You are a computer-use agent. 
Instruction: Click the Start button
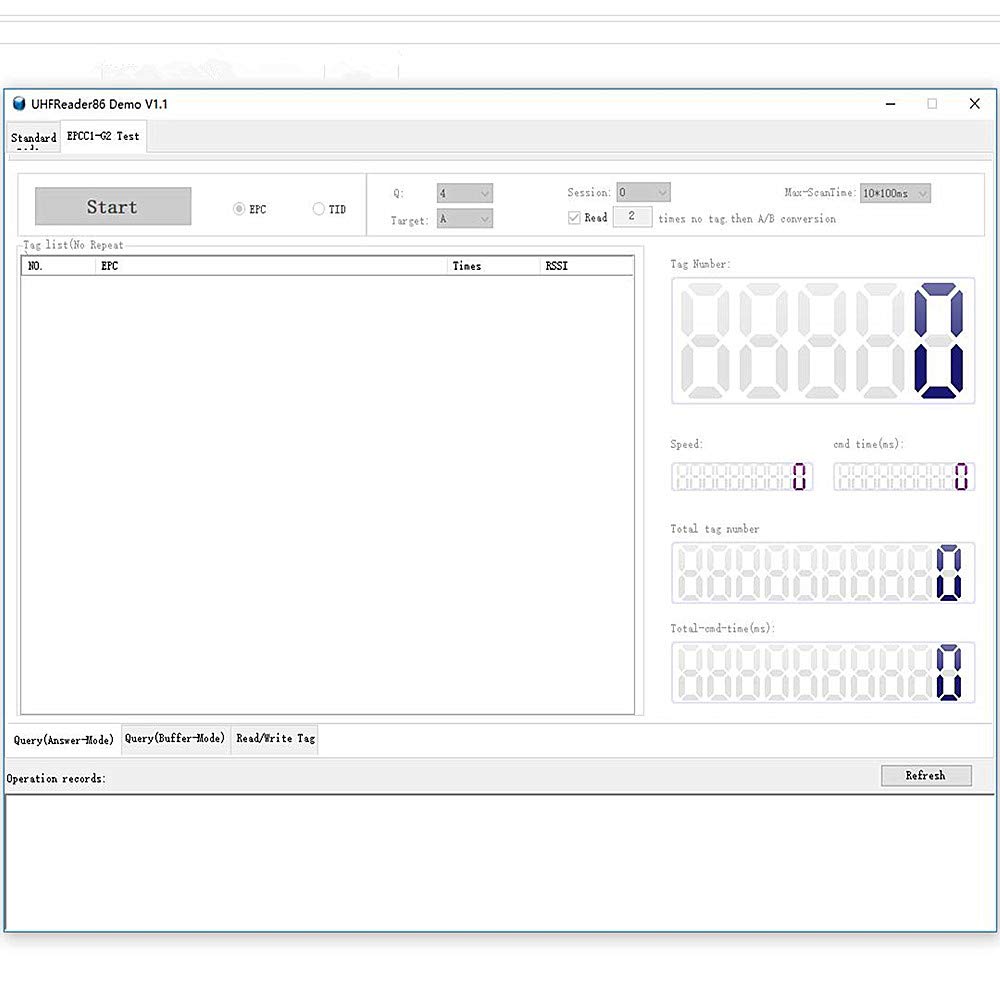(x=113, y=206)
